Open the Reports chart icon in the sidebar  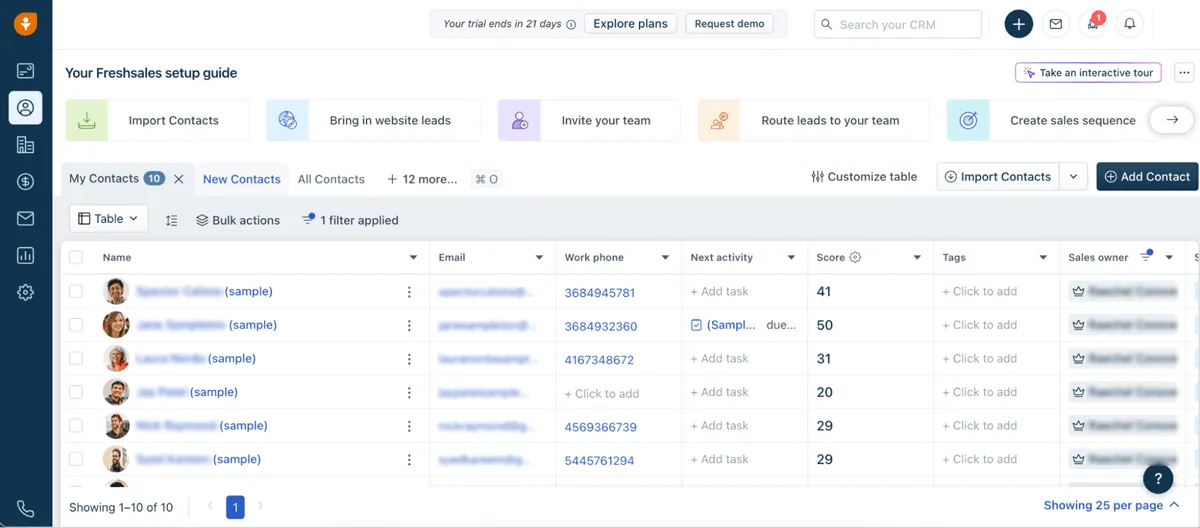point(26,256)
